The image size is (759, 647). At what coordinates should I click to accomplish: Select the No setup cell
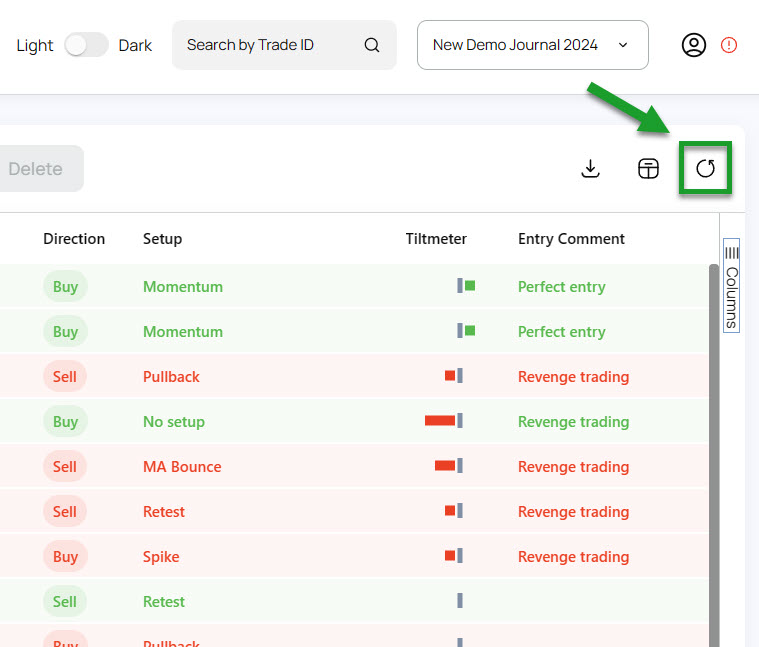[174, 421]
